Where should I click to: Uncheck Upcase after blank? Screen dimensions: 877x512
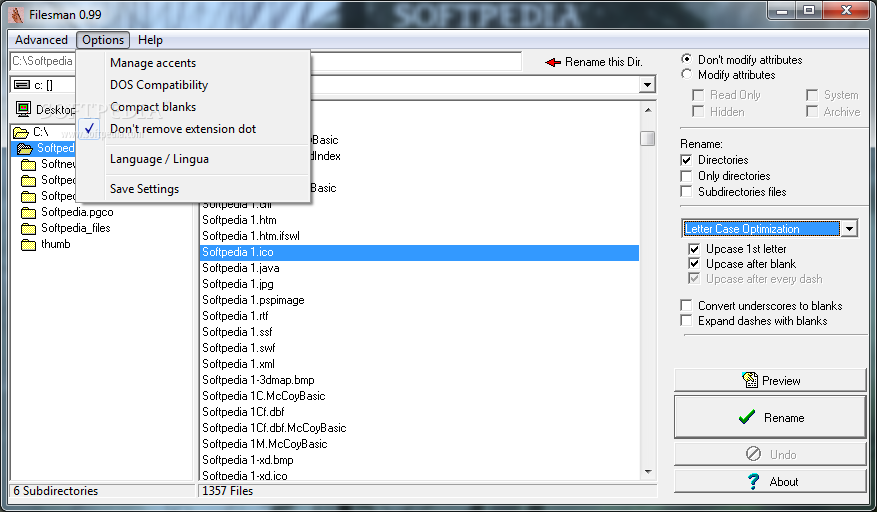(694, 264)
